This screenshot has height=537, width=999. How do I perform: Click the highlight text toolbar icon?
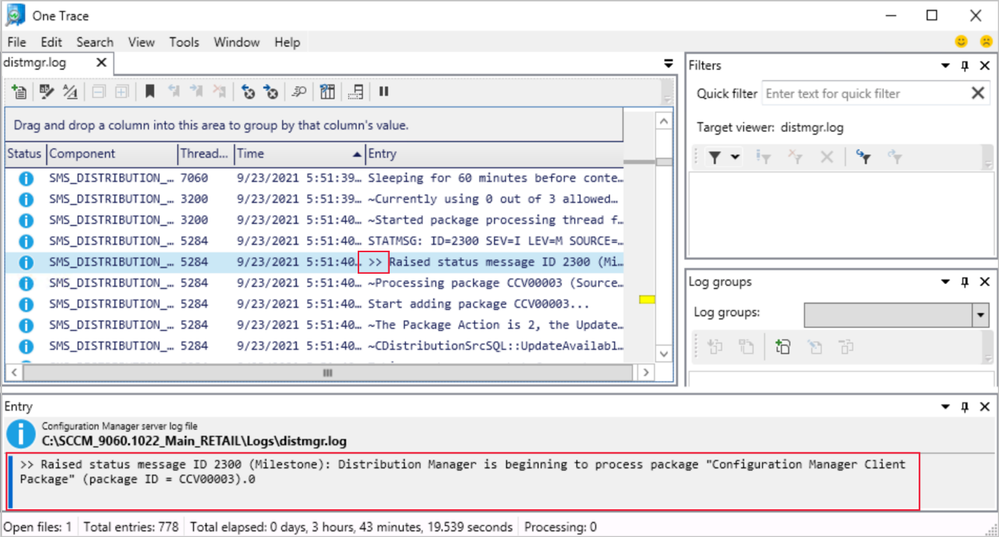[46, 92]
